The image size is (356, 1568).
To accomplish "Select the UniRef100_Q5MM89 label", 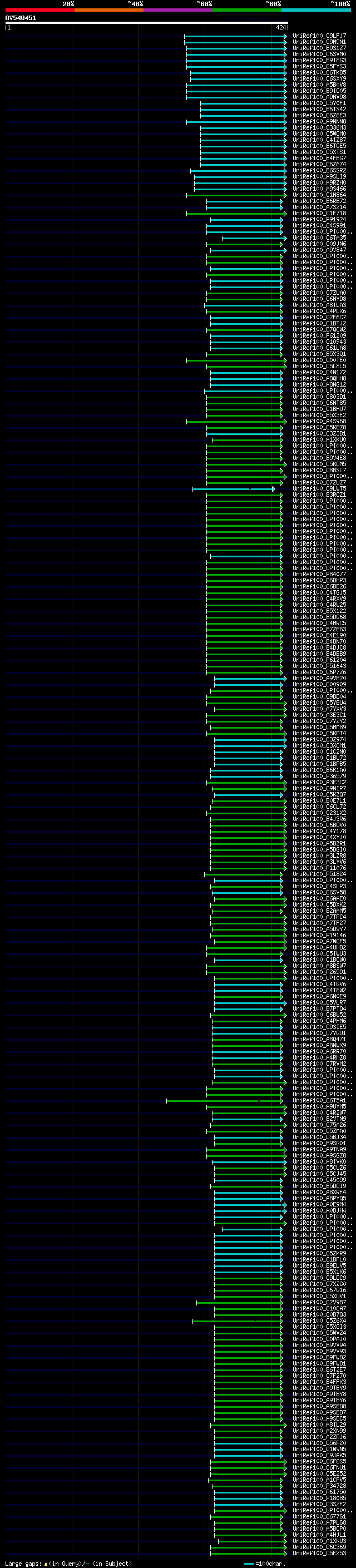I will (319, 727).
